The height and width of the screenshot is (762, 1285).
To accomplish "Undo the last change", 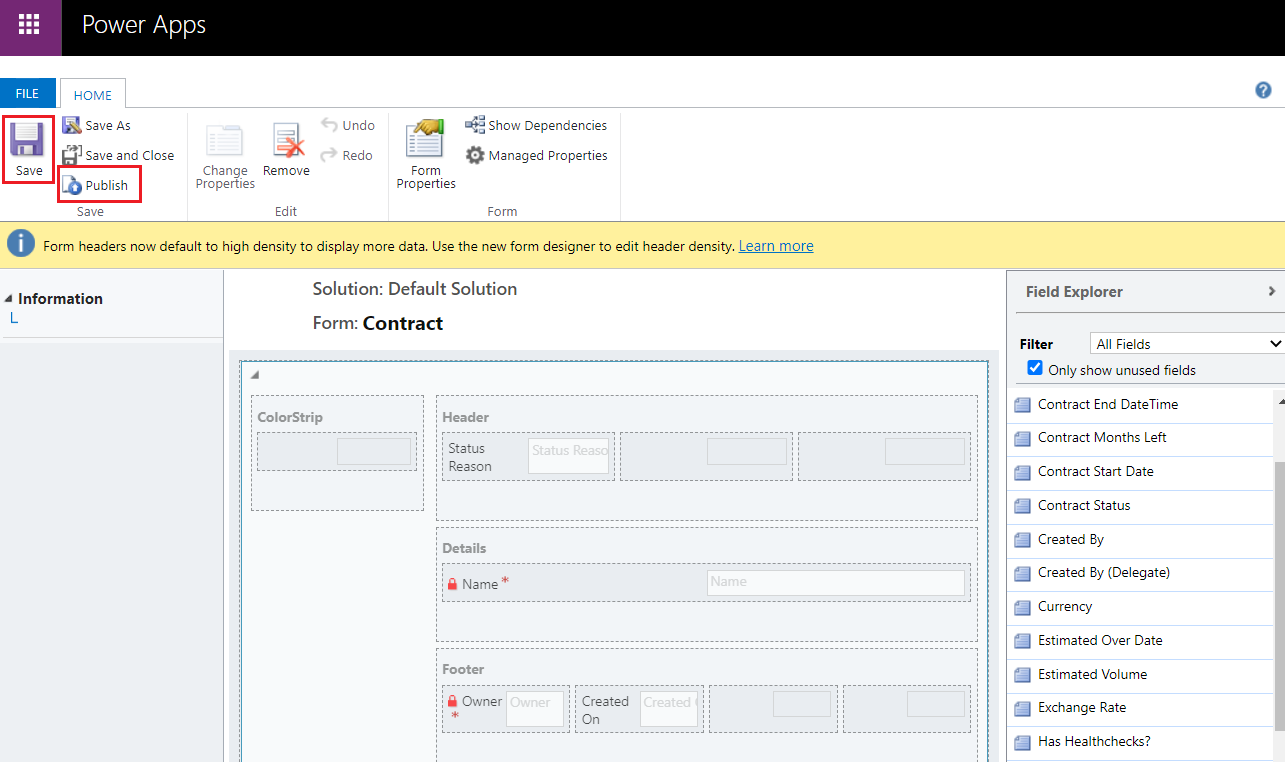I will (x=348, y=125).
